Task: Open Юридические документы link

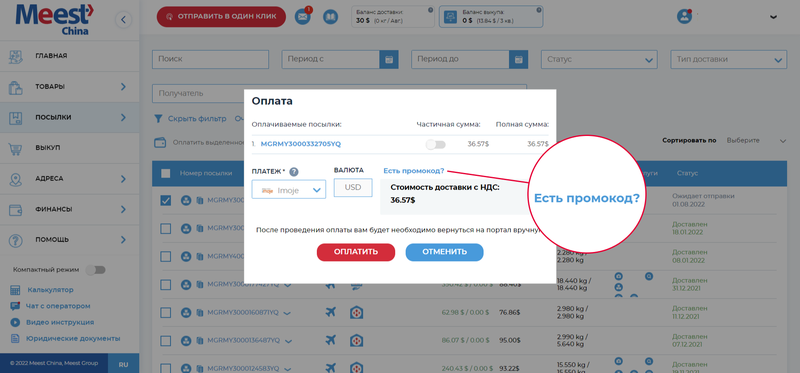Action: (73, 338)
